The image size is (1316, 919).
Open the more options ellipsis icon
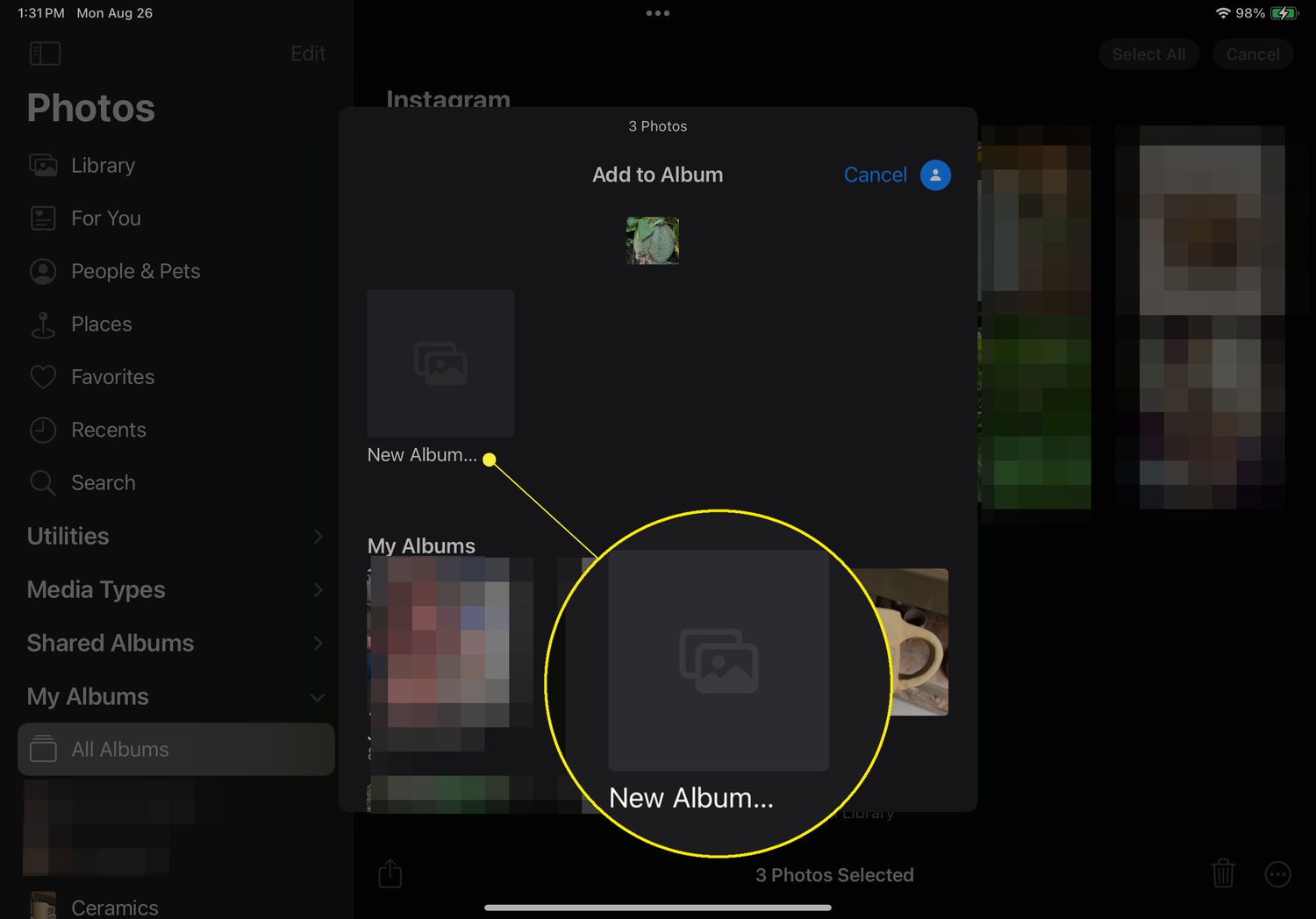pos(1277,874)
